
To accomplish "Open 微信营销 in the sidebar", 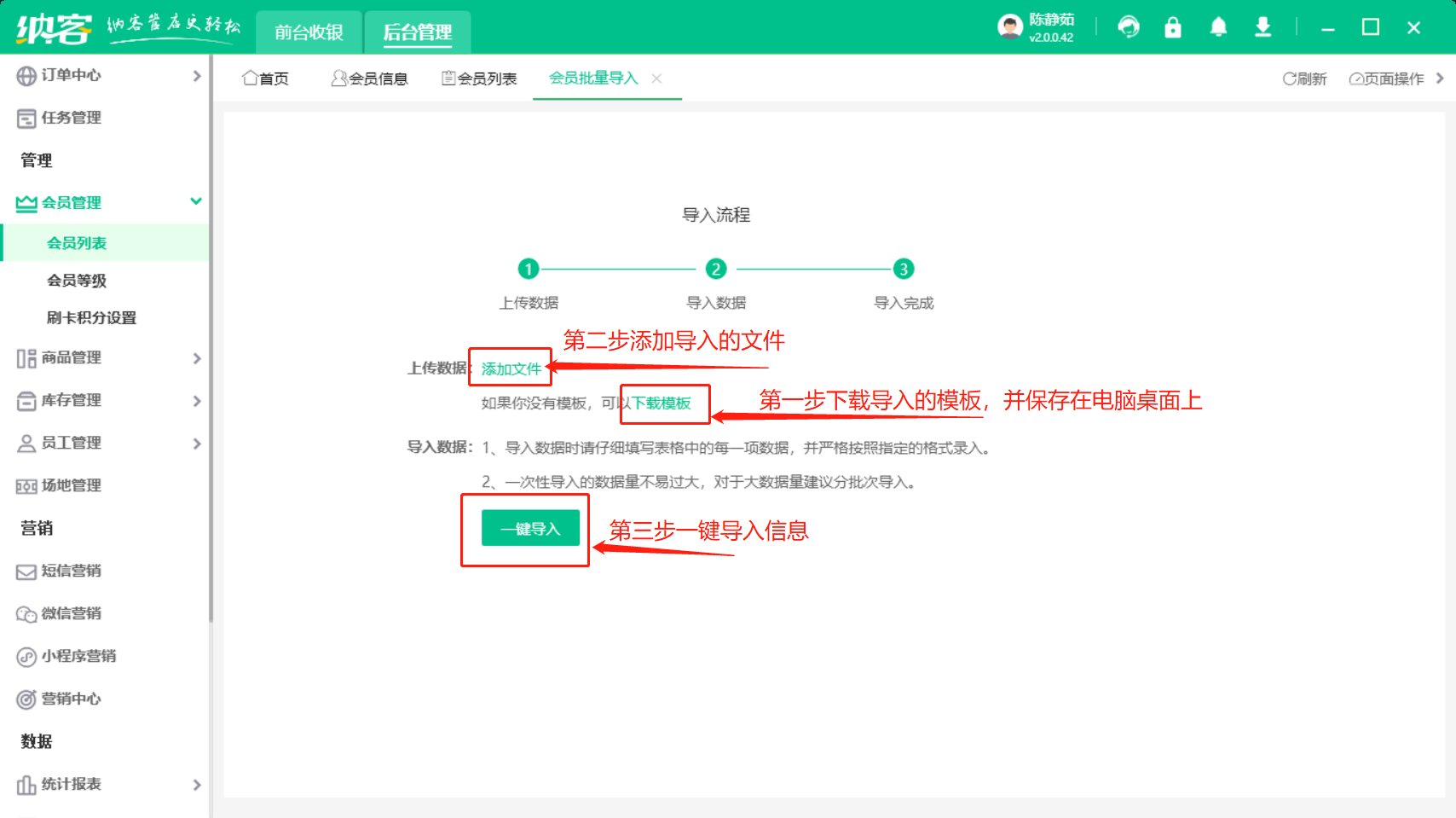I will coord(72,613).
